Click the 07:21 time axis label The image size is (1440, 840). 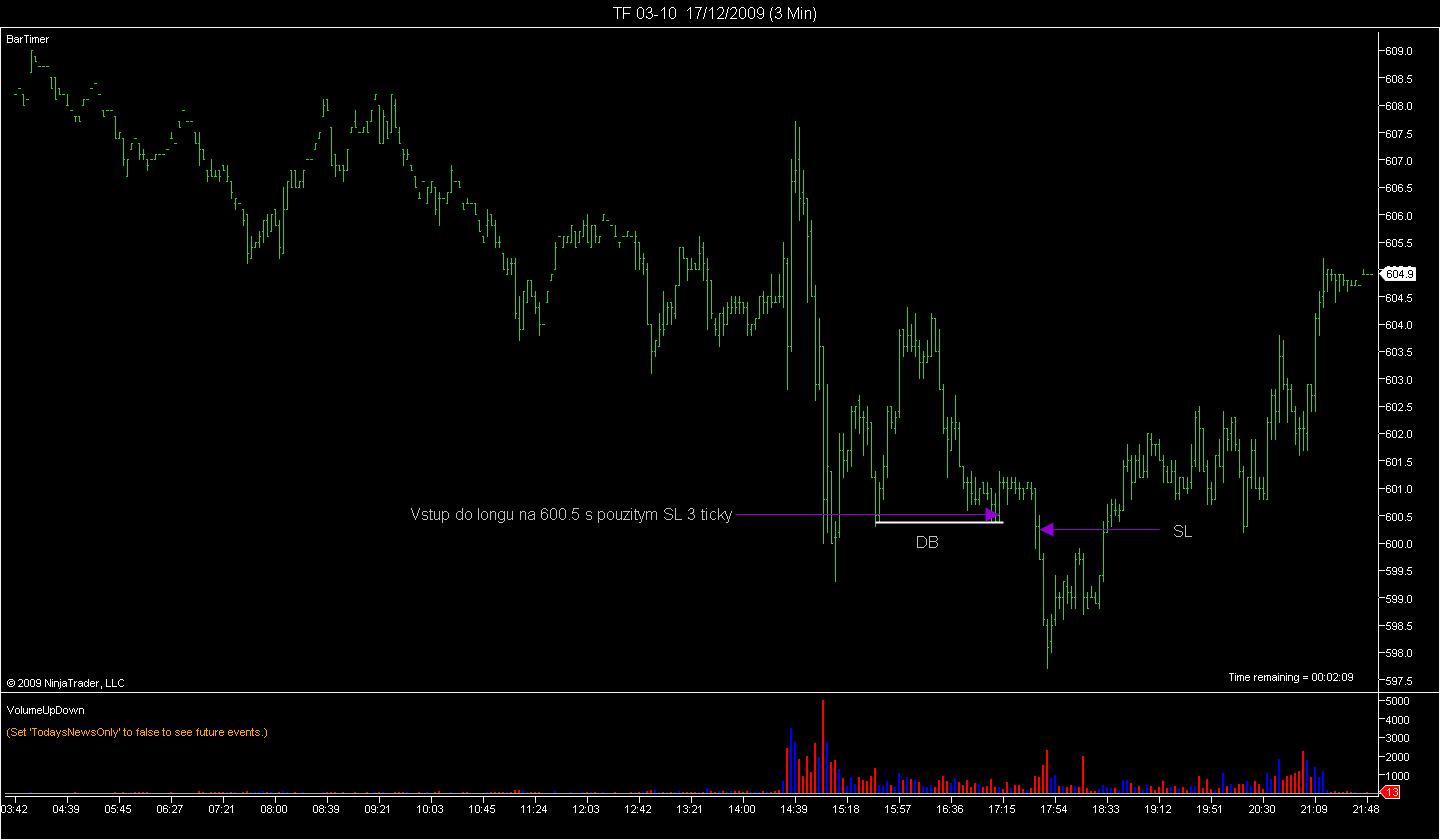click(222, 809)
